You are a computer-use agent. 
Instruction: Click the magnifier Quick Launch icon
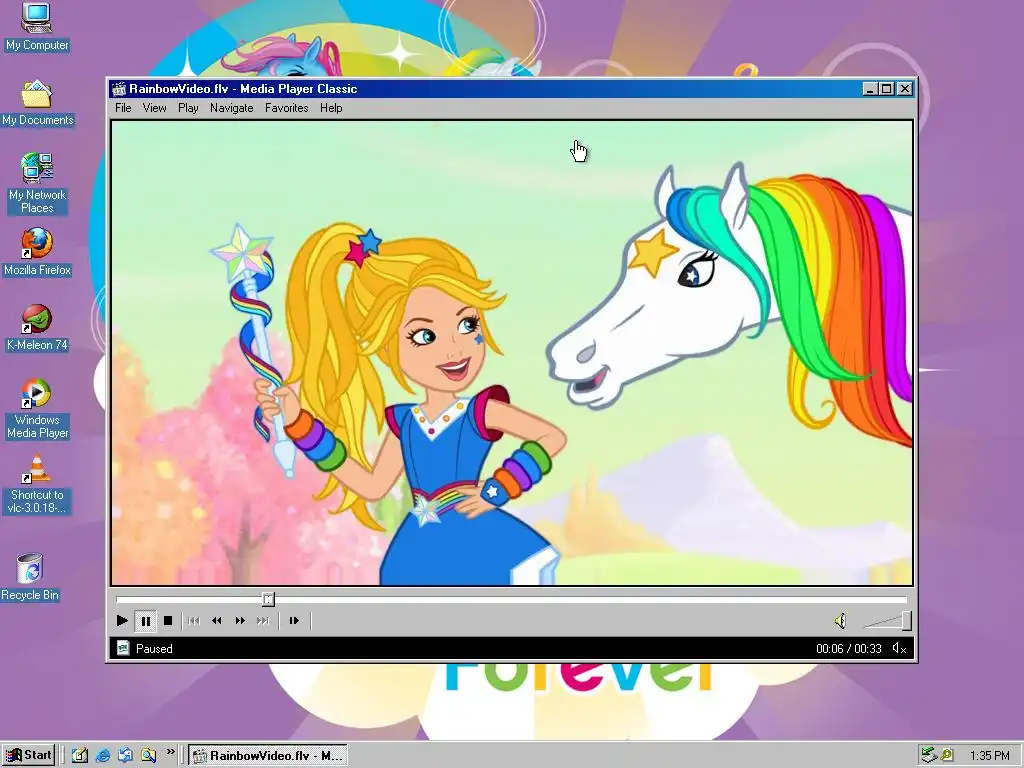pos(148,756)
